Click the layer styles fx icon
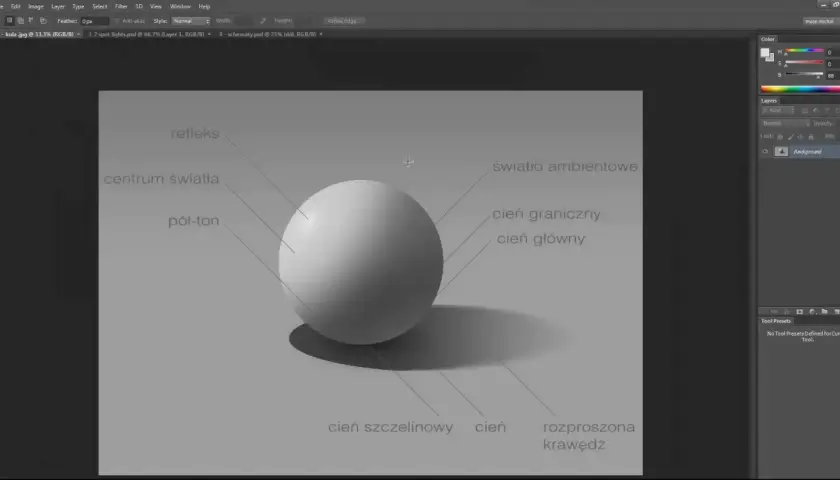Screen dimensions: 840x480 [x=787, y=311]
